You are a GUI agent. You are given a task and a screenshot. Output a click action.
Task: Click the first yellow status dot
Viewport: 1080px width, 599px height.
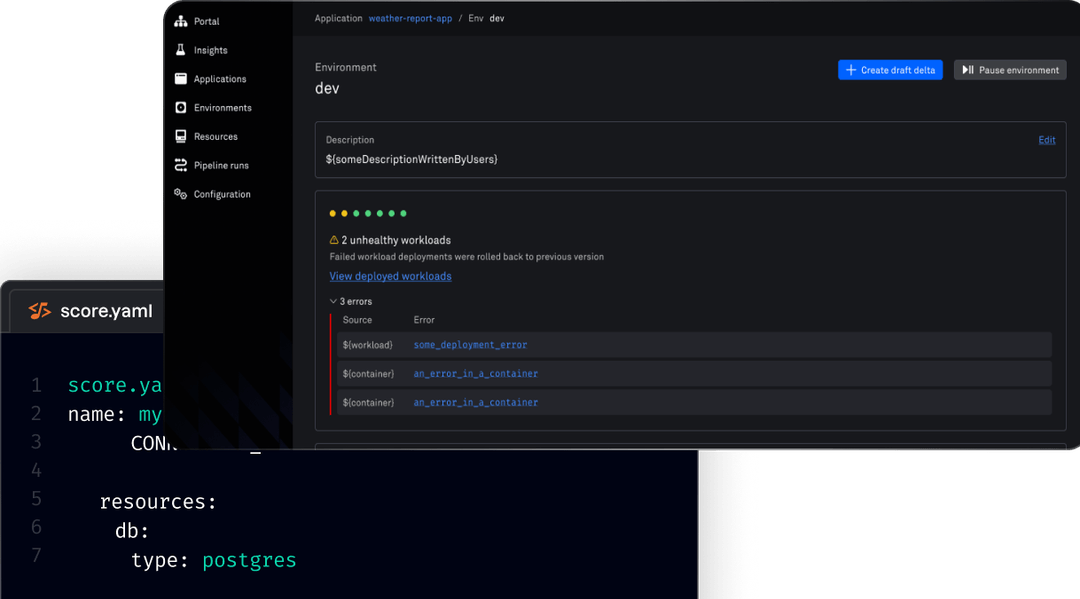[332, 213]
